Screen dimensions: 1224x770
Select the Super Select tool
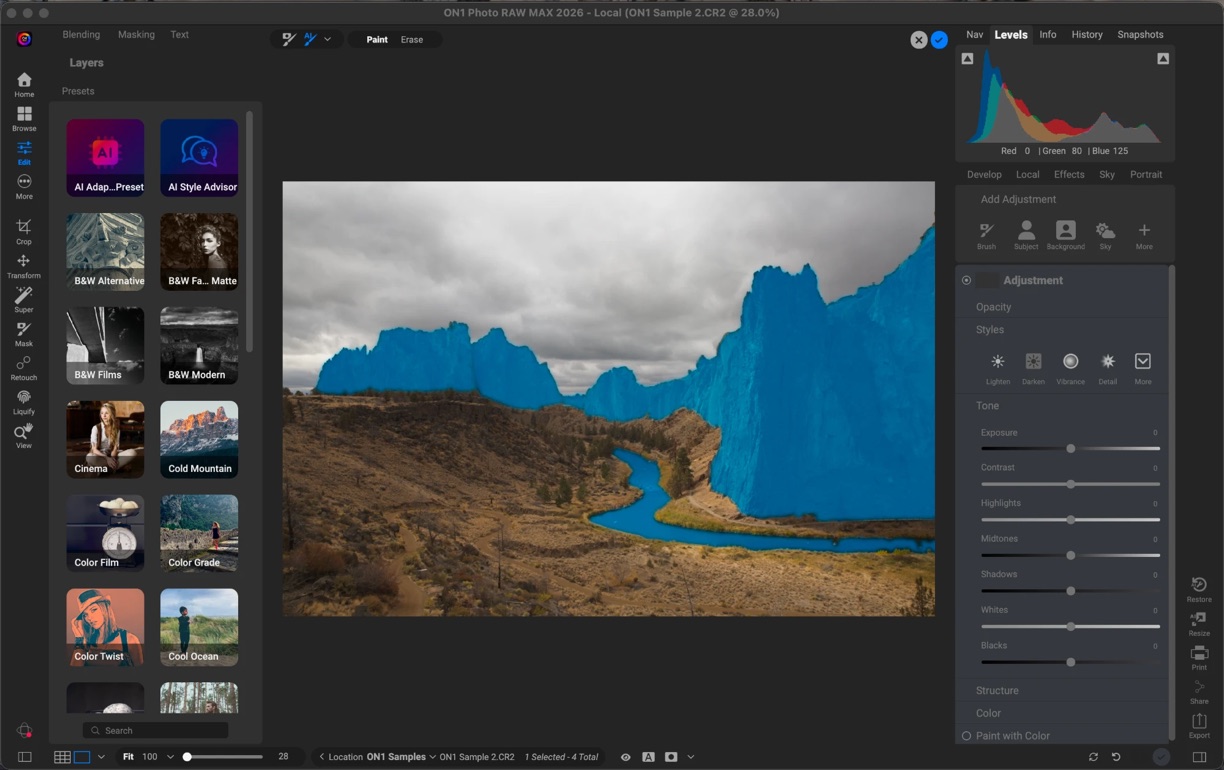coord(24,299)
